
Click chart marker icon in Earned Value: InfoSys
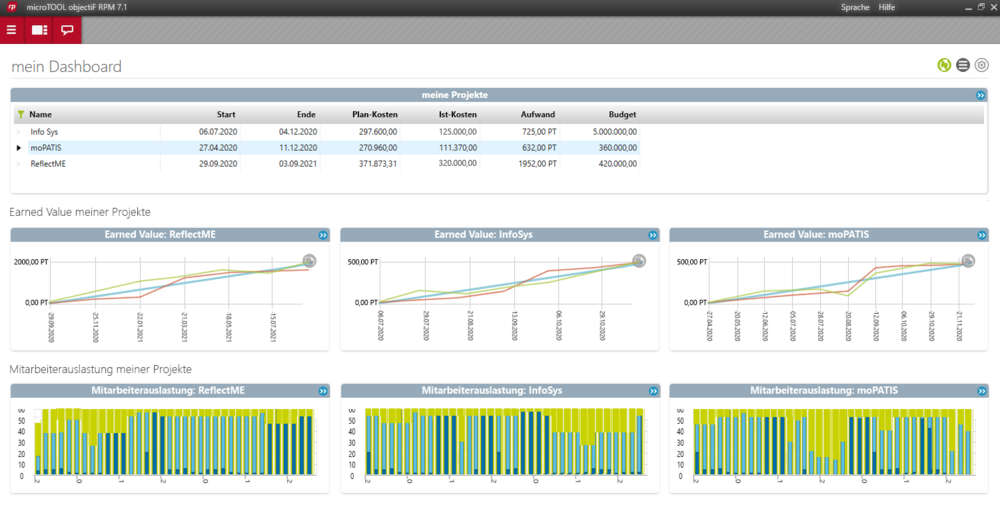click(639, 261)
